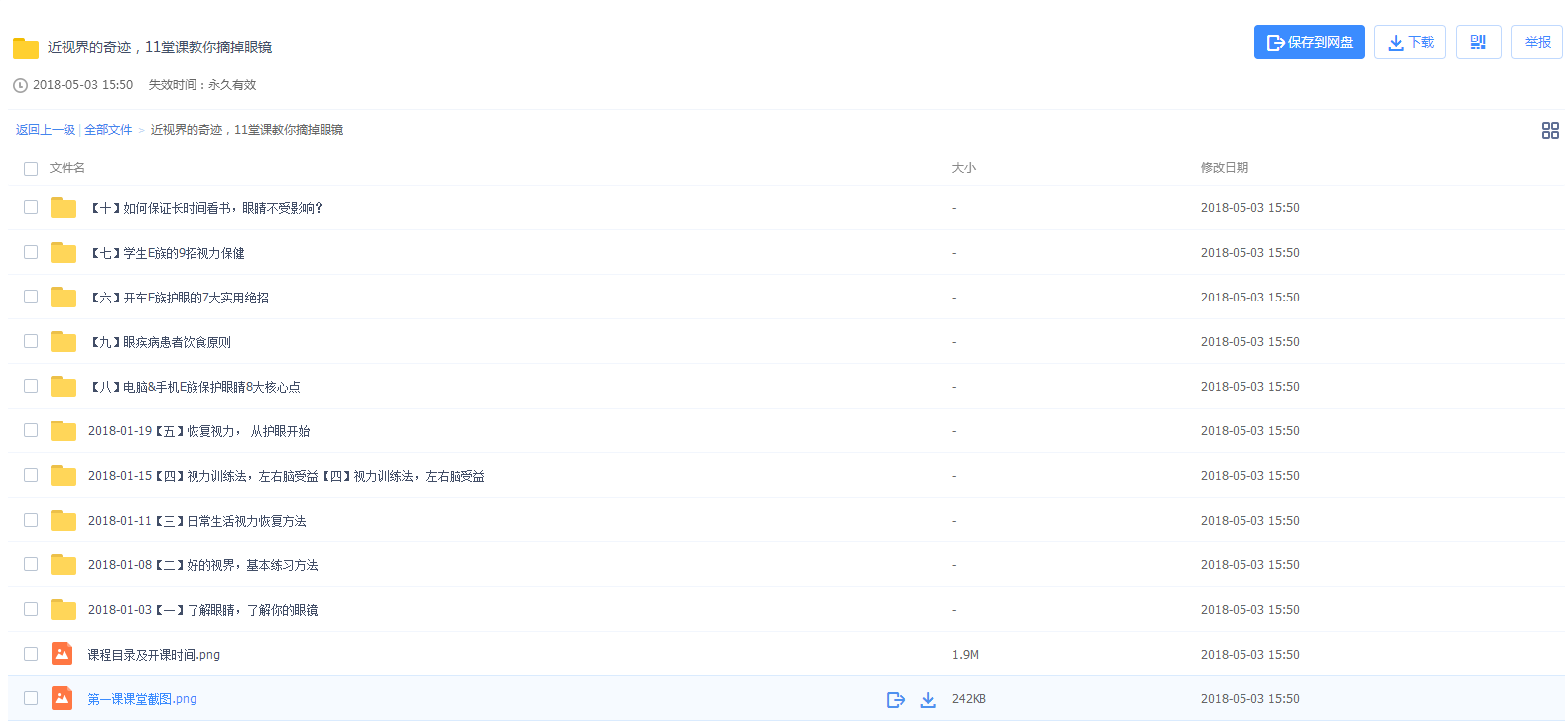Open folder 【七】学生E族的9招视力保健
Viewport: 1568px width, 722px height.
click(x=167, y=253)
